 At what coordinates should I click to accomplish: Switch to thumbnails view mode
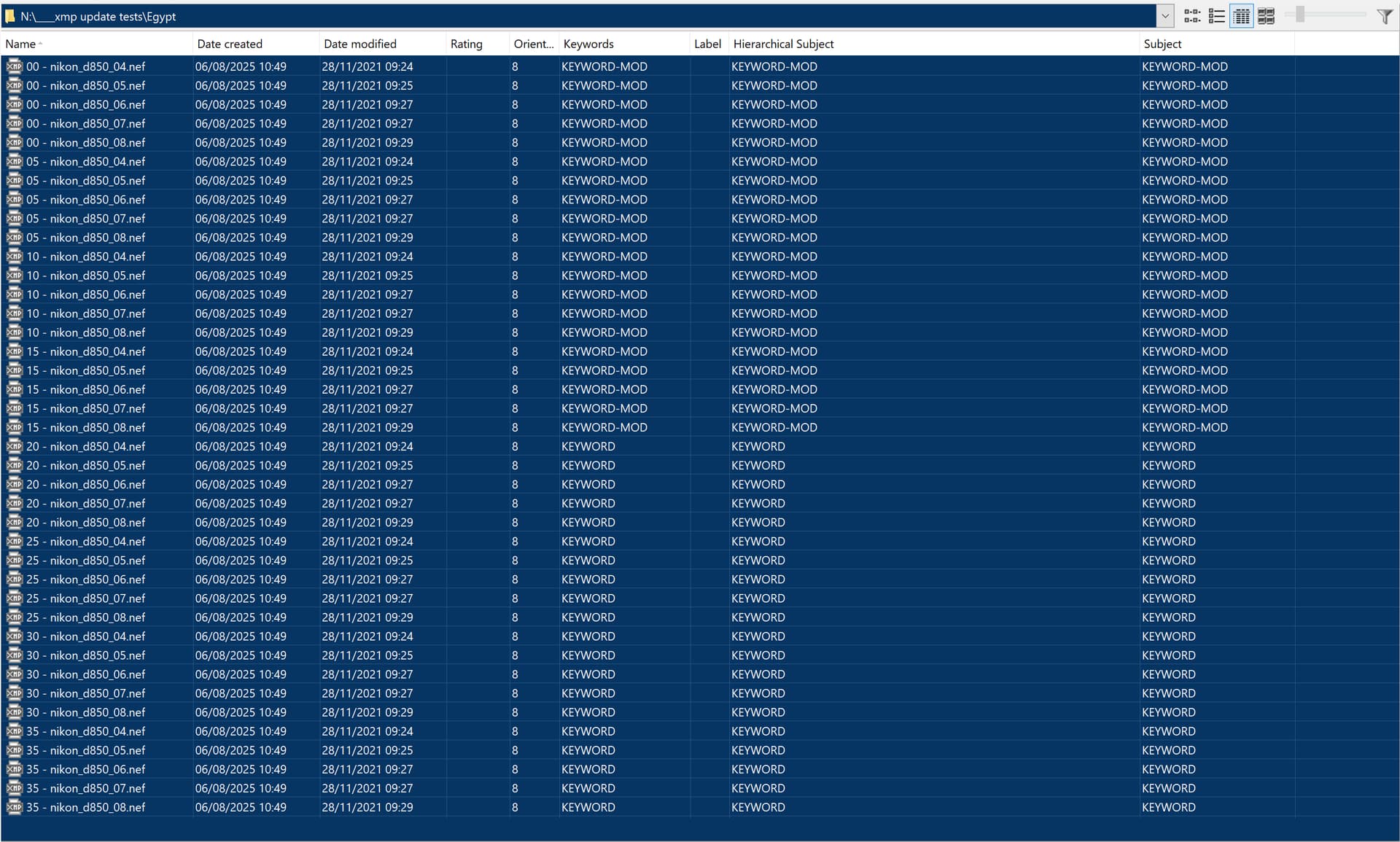pyautogui.click(x=1266, y=16)
